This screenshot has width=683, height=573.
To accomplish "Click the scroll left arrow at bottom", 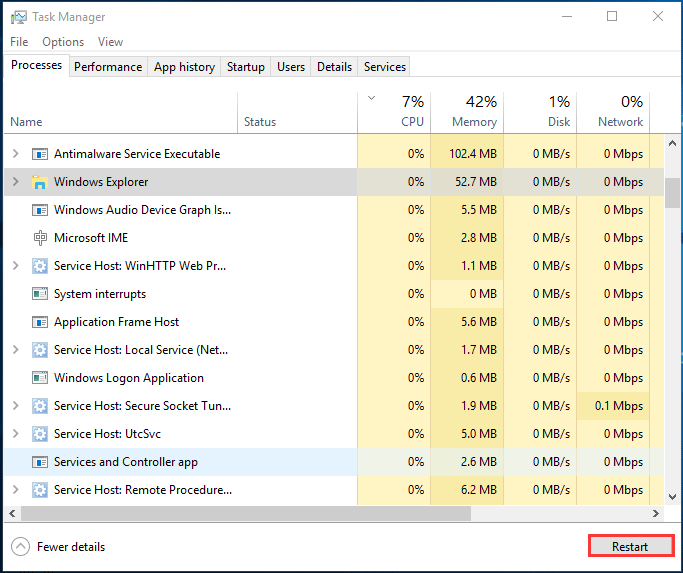I will (12, 513).
